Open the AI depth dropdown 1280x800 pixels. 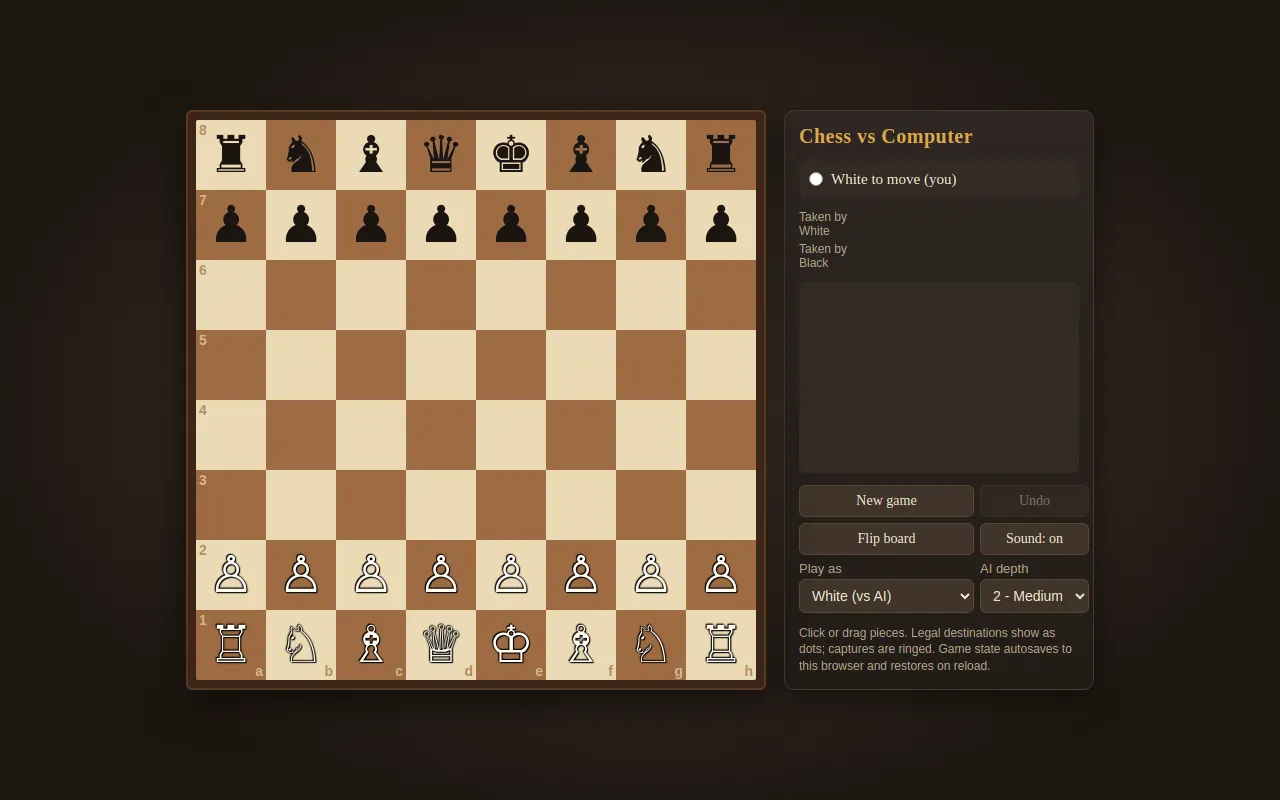tap(1034, 596)
